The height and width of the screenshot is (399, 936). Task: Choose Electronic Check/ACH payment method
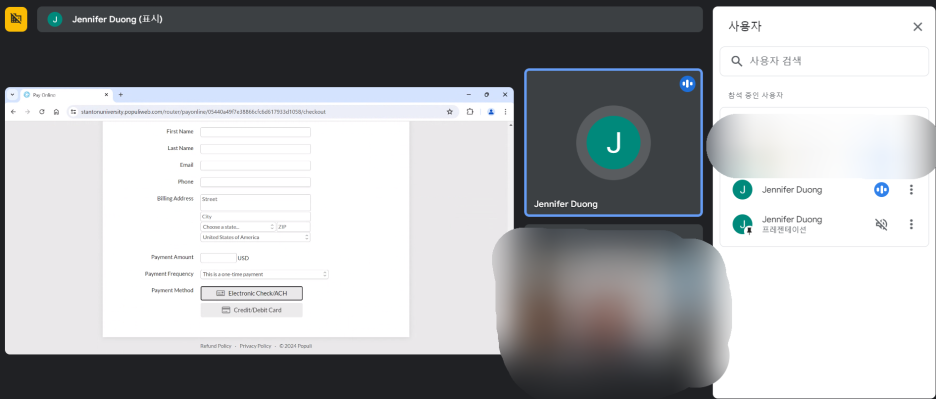click(251, 293)
